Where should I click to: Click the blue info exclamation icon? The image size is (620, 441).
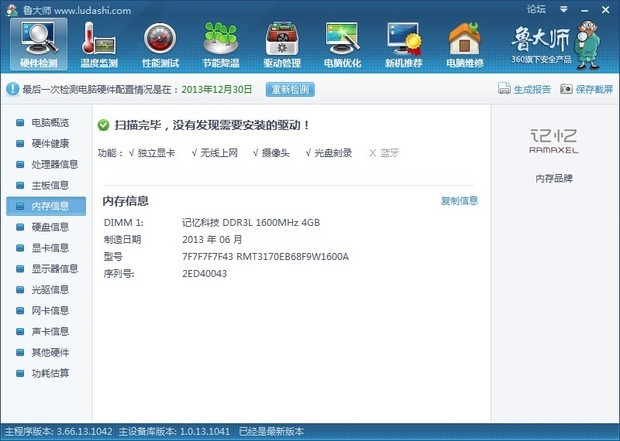(12, 89)
